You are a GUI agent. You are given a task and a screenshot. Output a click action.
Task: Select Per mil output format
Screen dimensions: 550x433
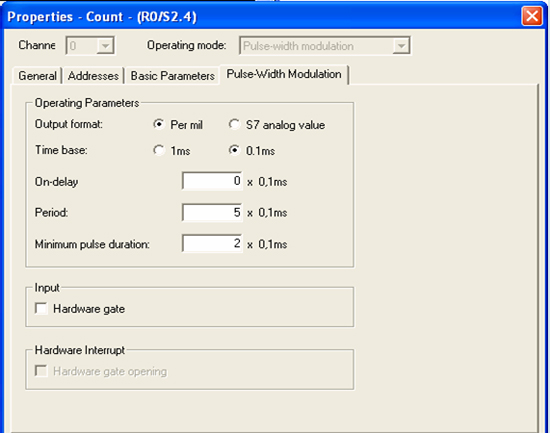[159, 125]
